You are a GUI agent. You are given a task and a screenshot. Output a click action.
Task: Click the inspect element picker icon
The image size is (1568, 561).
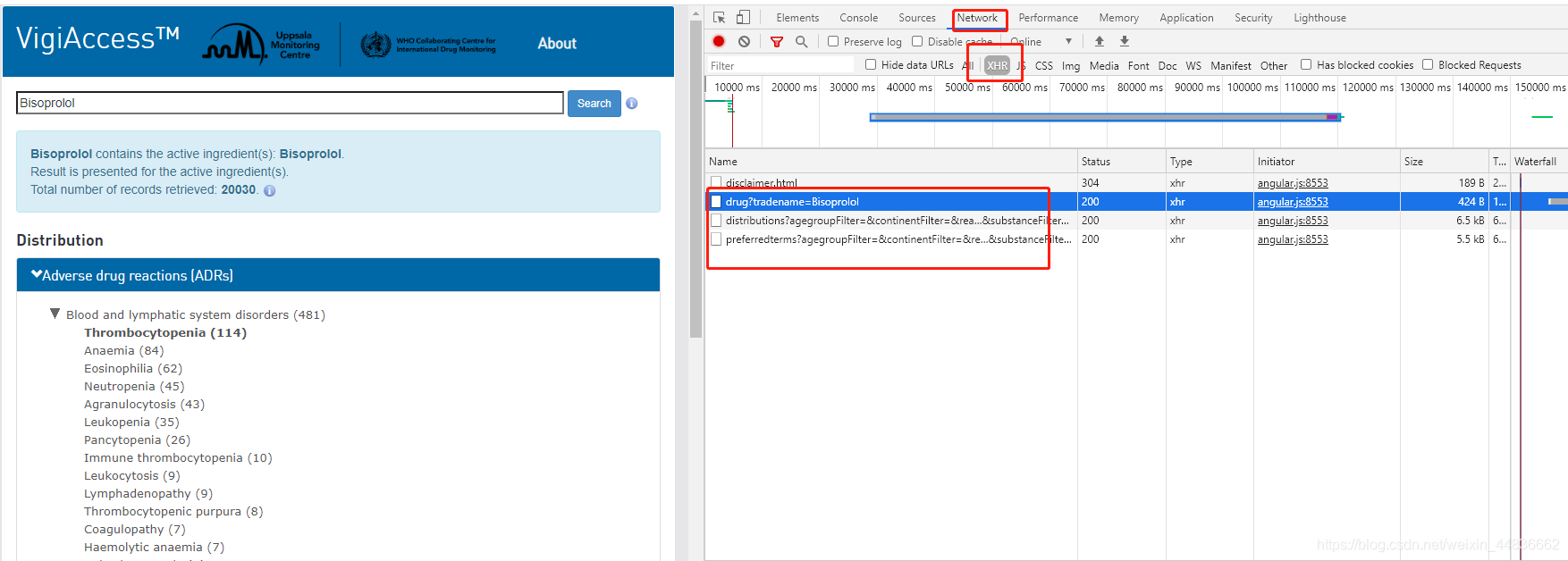[719, 18]
